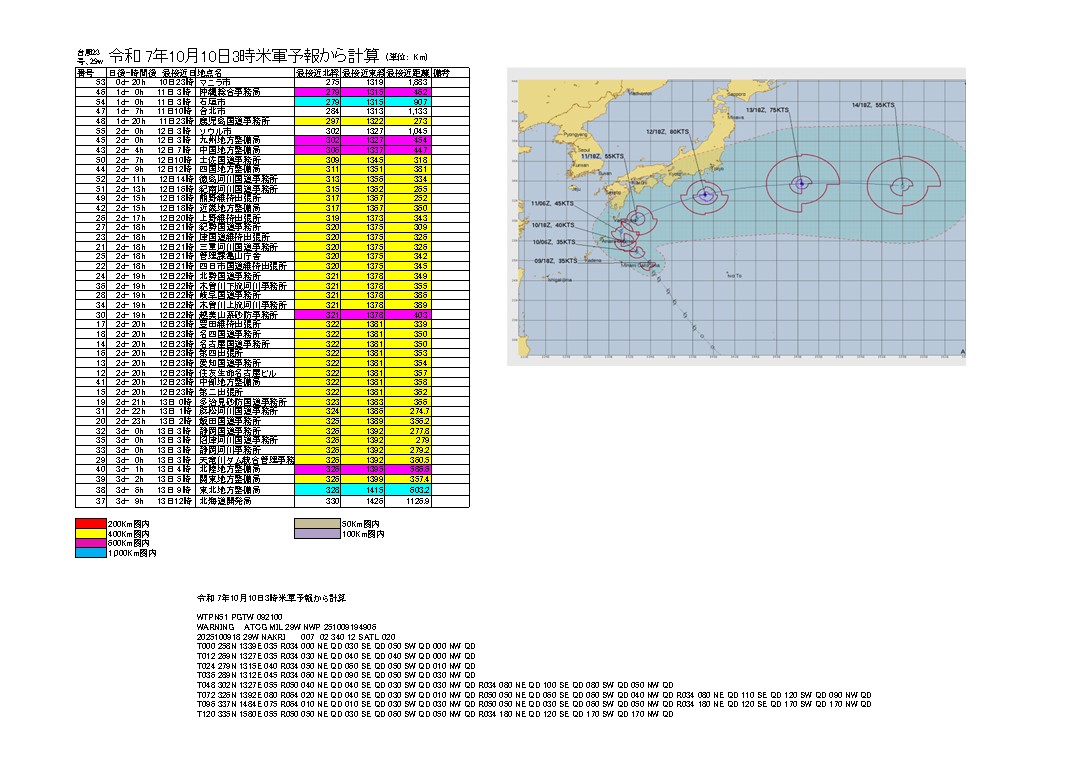Viewport: 1087px width, 769px height.
Task: Click the yellow 400Km legend swatch
Action: (91, 533)
